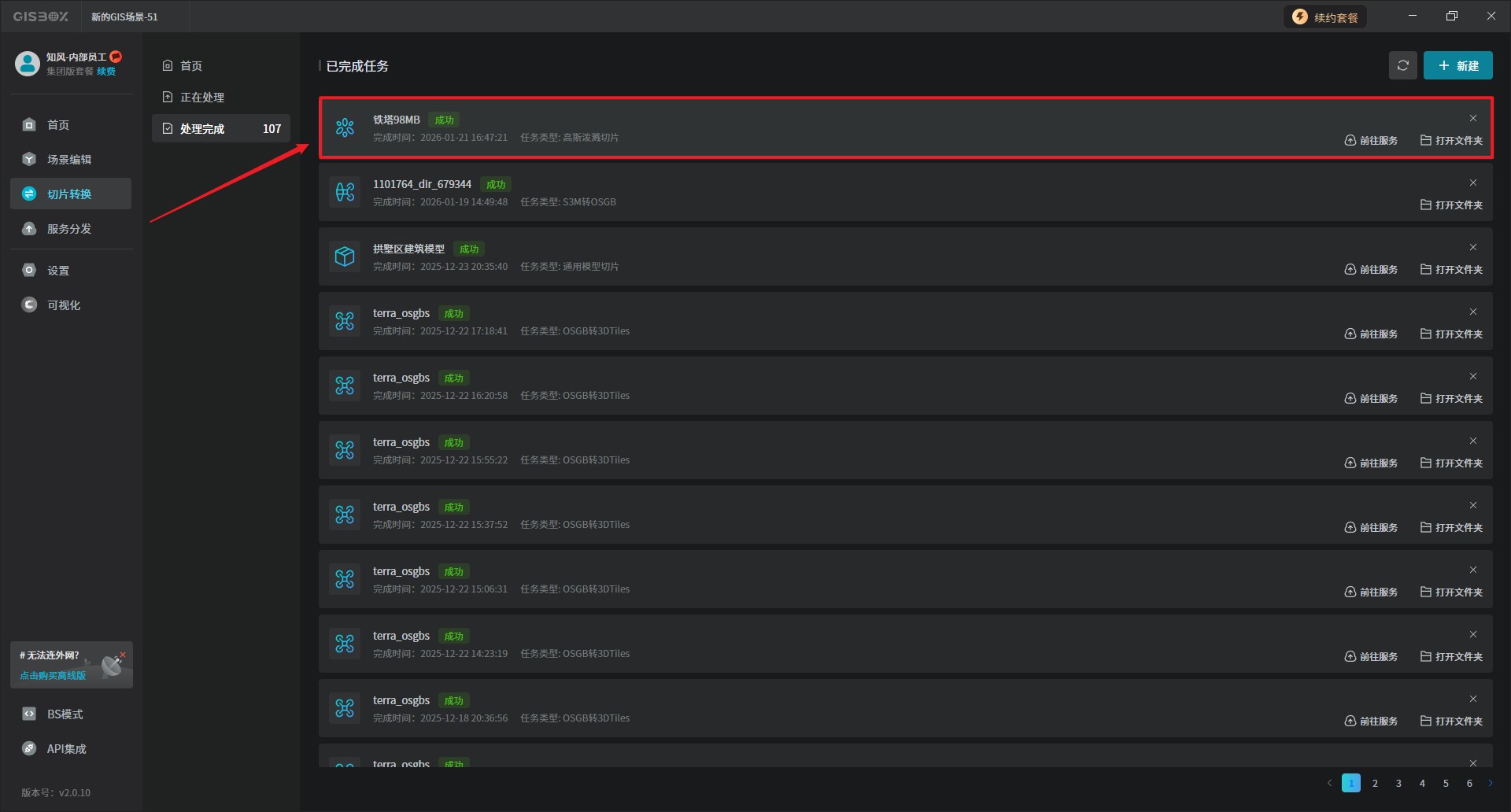The width and height of the screenshot is (1511, 812).
Task: Click the refresh icon beside 新建
Action: (1402, 66)
